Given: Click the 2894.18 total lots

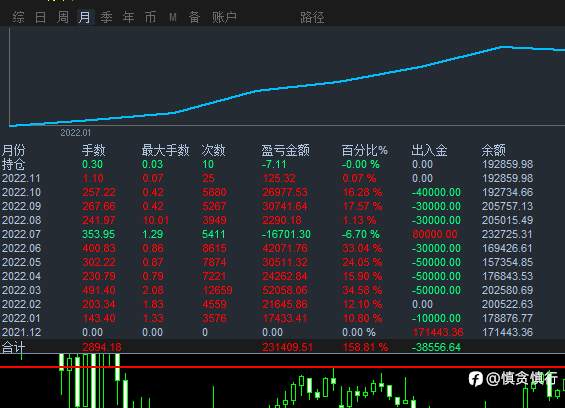Looking at the screenshot, I should click(x=102, y=347).
